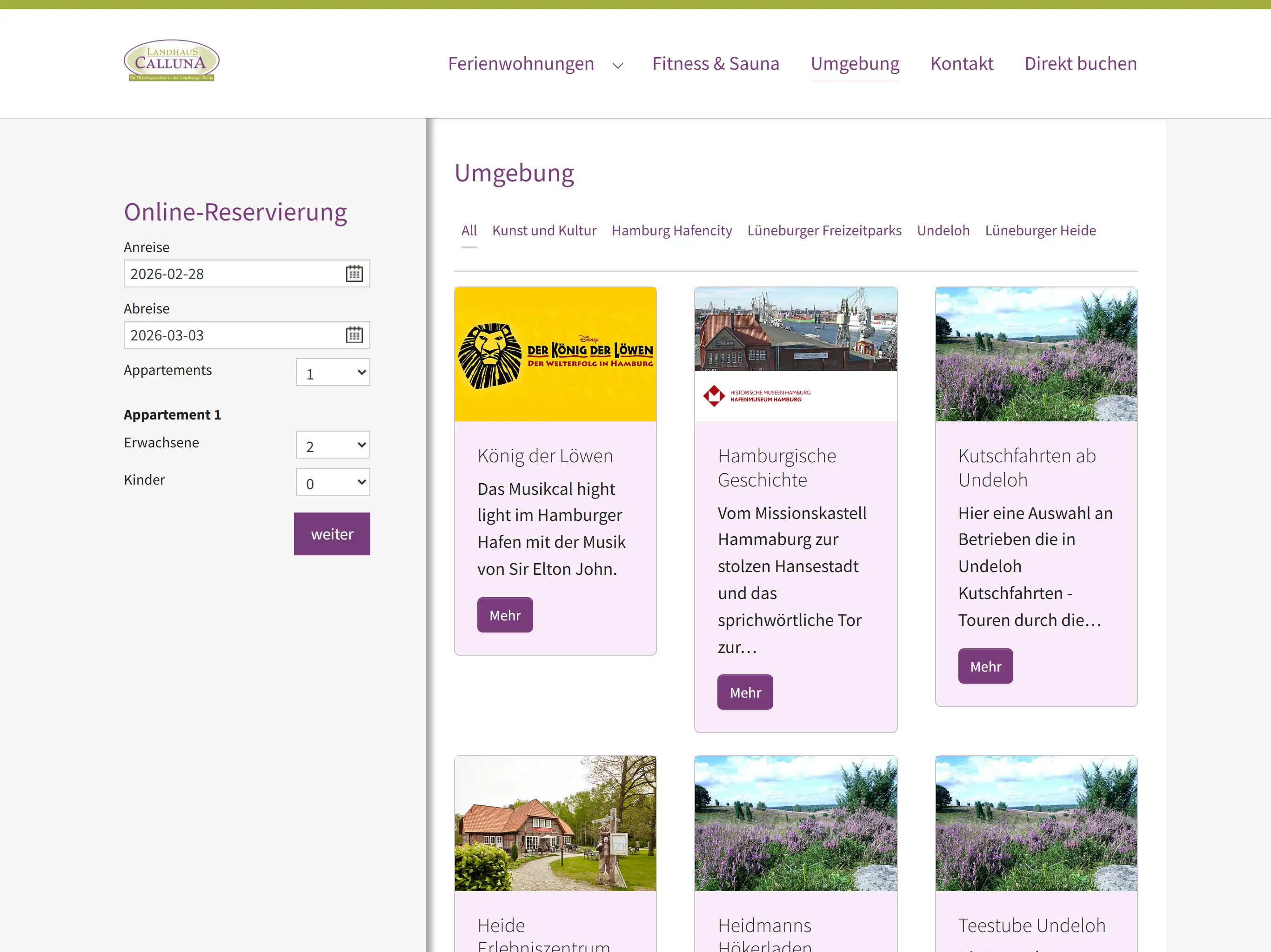
Task: Open the Anreise calendar picker icon
Action: (354, 274)
